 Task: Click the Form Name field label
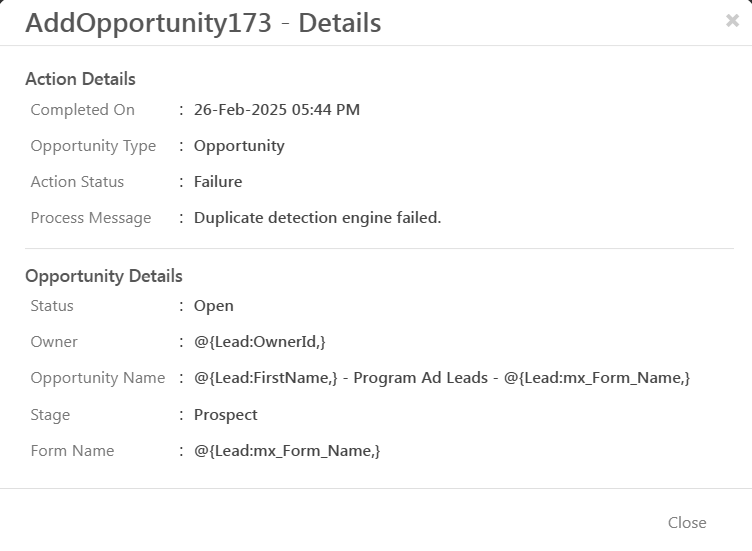pos(72,451)
